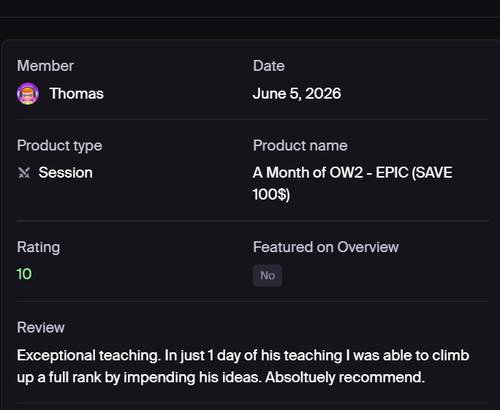This screenshot has height=410, width=500.
Task: Toggle the Featured on Overview 'No' badge
Action: click(x=267, y=275)
